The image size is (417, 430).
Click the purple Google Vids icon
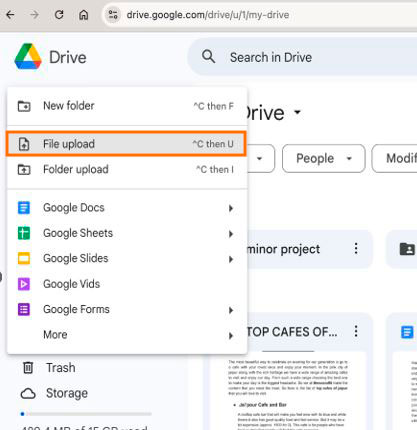24,284
